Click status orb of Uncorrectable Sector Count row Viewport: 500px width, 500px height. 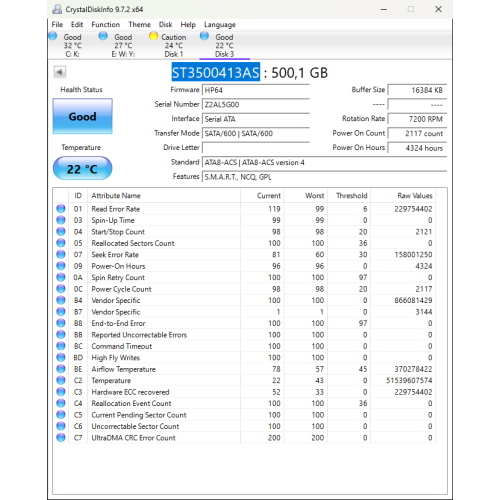click(x=61, y=426)
